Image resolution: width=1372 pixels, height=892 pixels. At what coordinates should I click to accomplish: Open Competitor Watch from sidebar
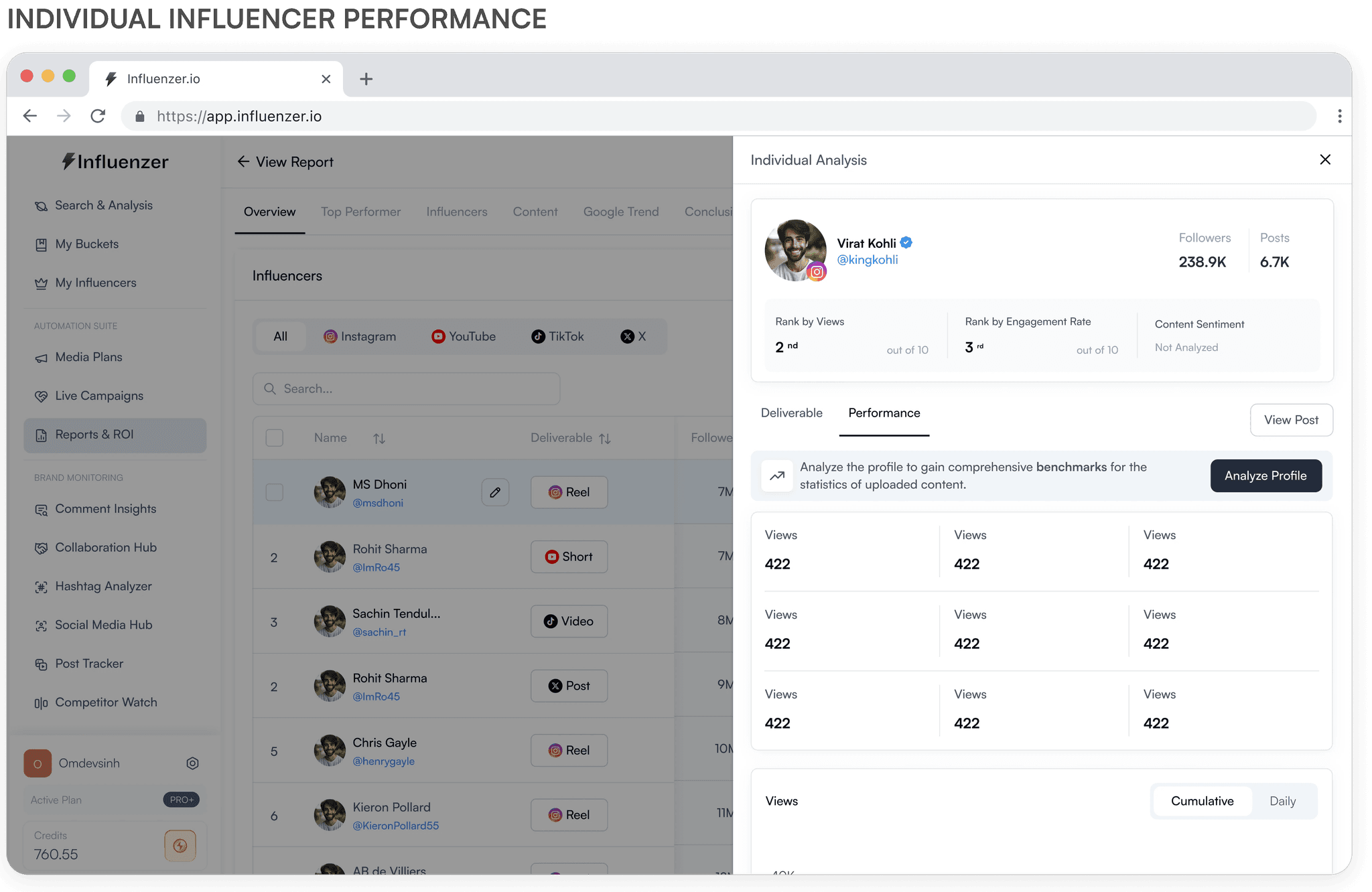point(106,702)
